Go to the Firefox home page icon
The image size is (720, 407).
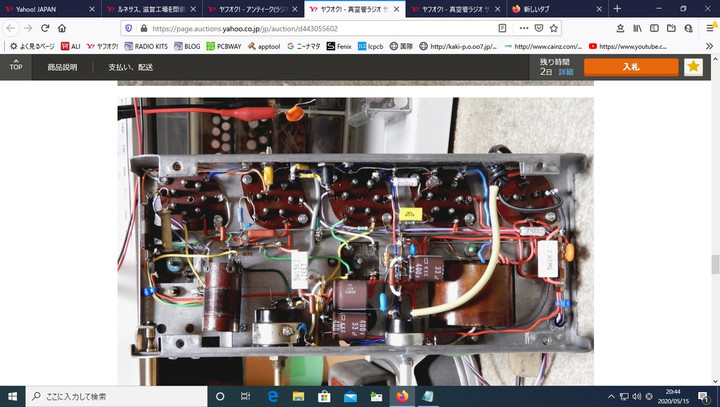coord(62,28)
